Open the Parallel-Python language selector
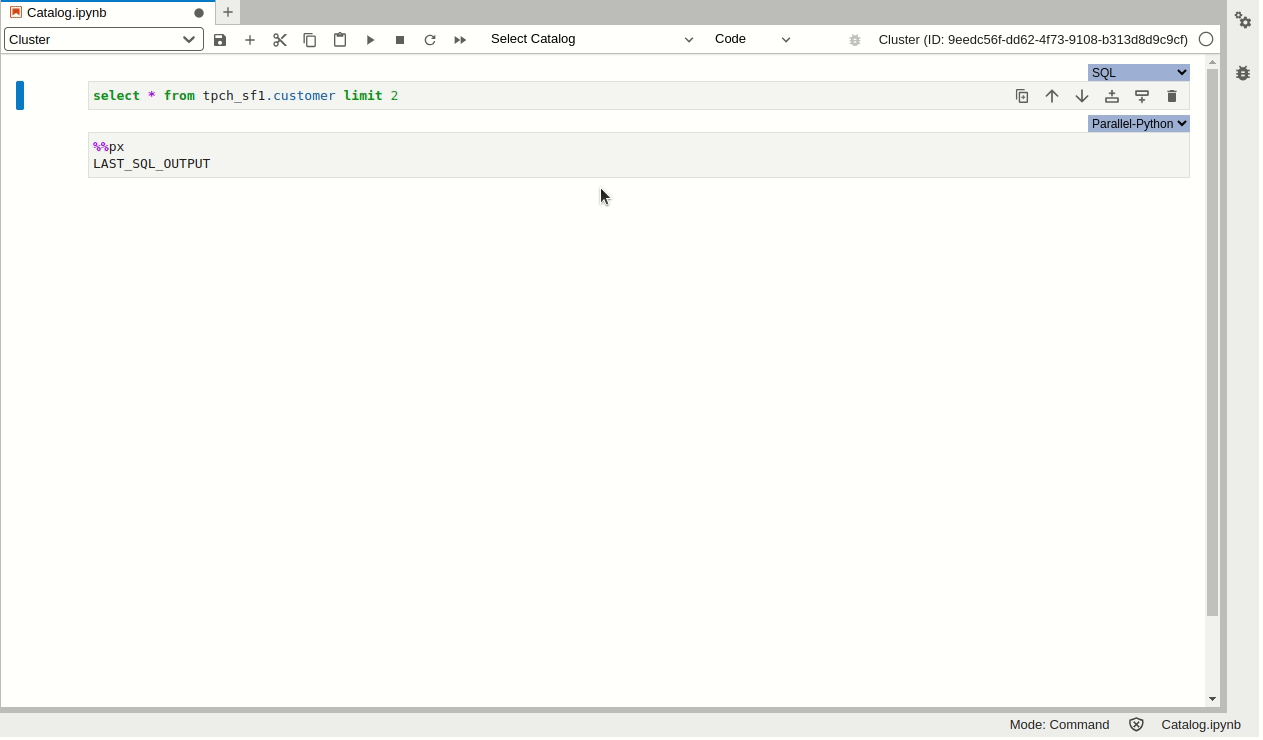The image size is (1263, 740). coord(1138,124)
